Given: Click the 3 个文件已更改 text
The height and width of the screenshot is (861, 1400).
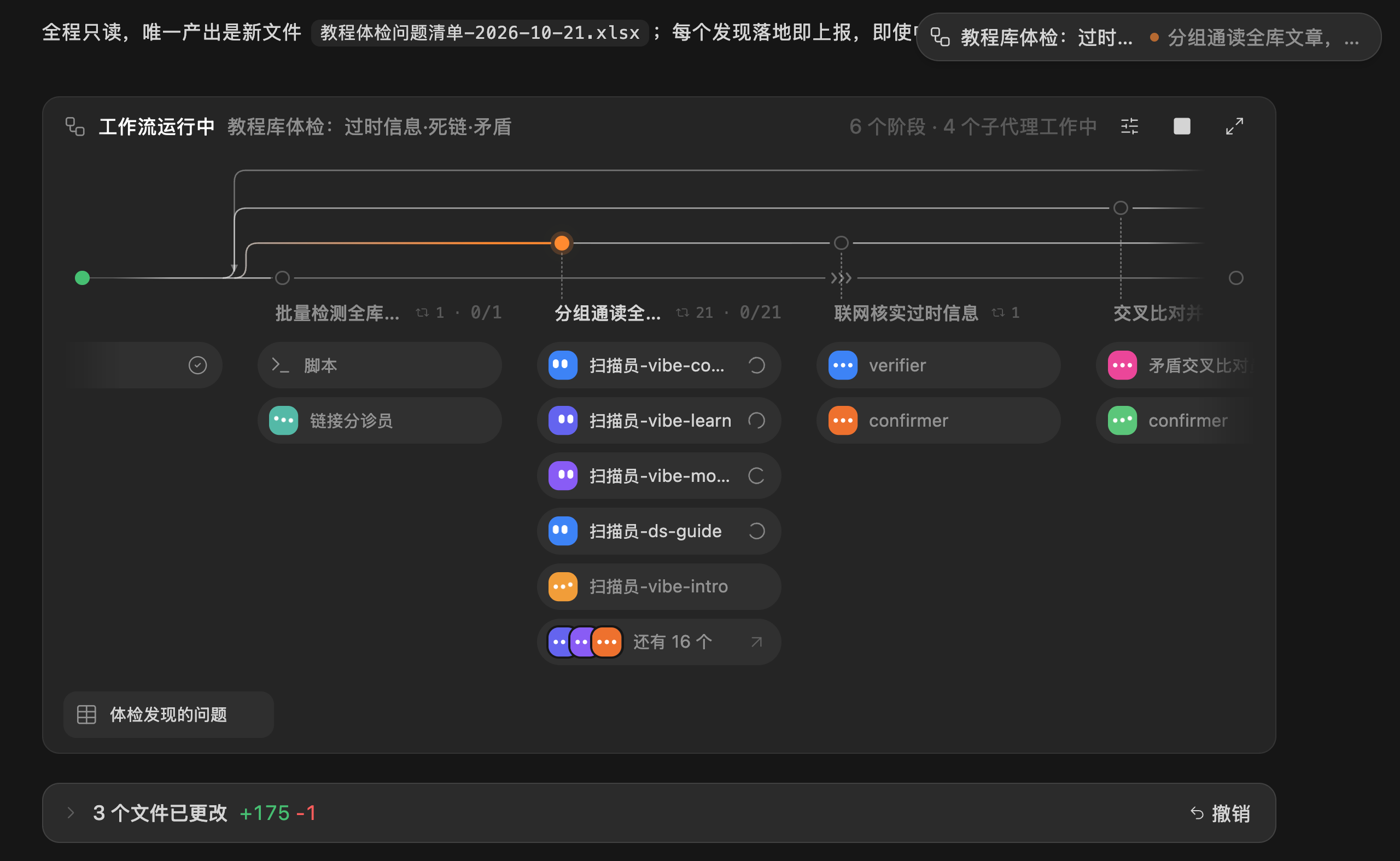Looking at the screenshot, I should pos(160,813).
